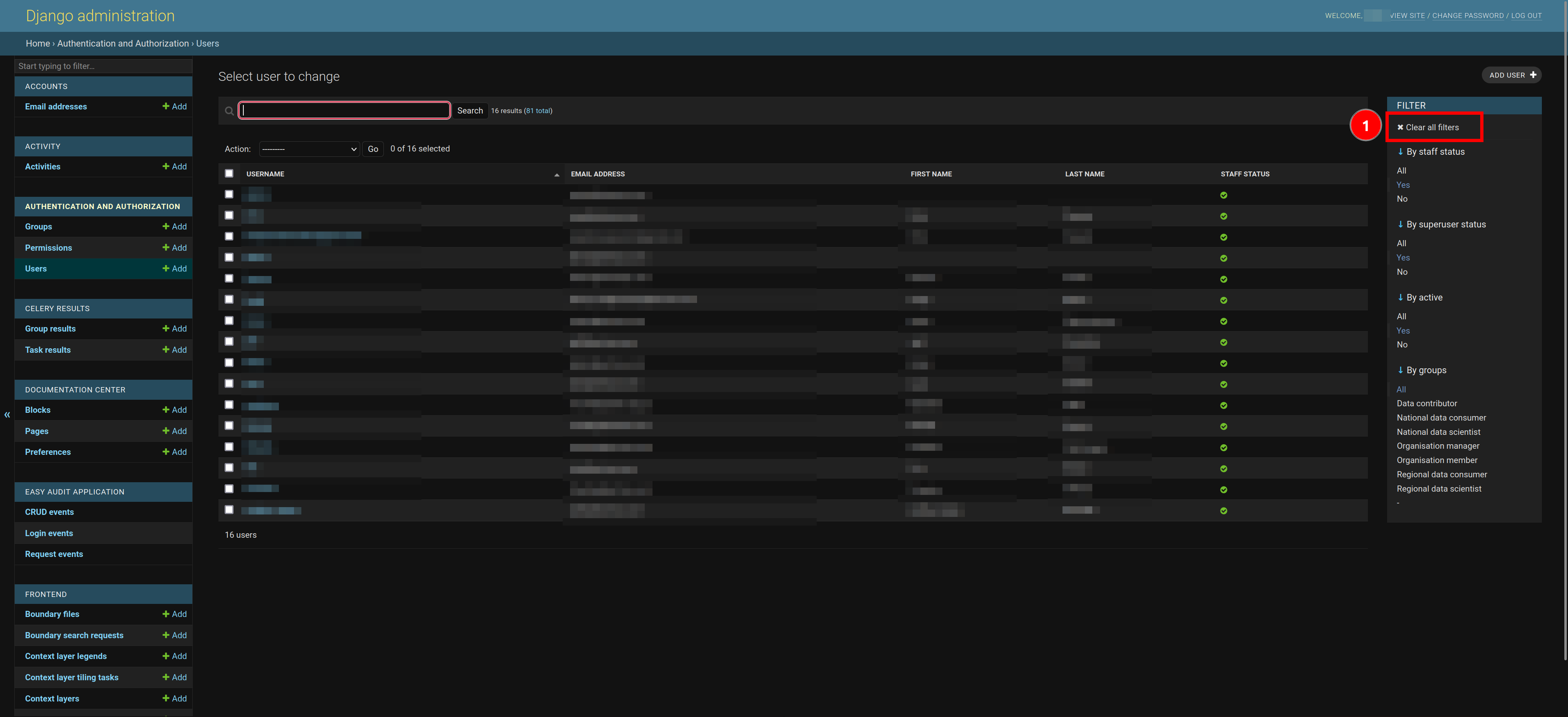The width and height of the screenshot is (1568, 717).
Task: Focus the user search input field
Action: (x=345, y=110)
